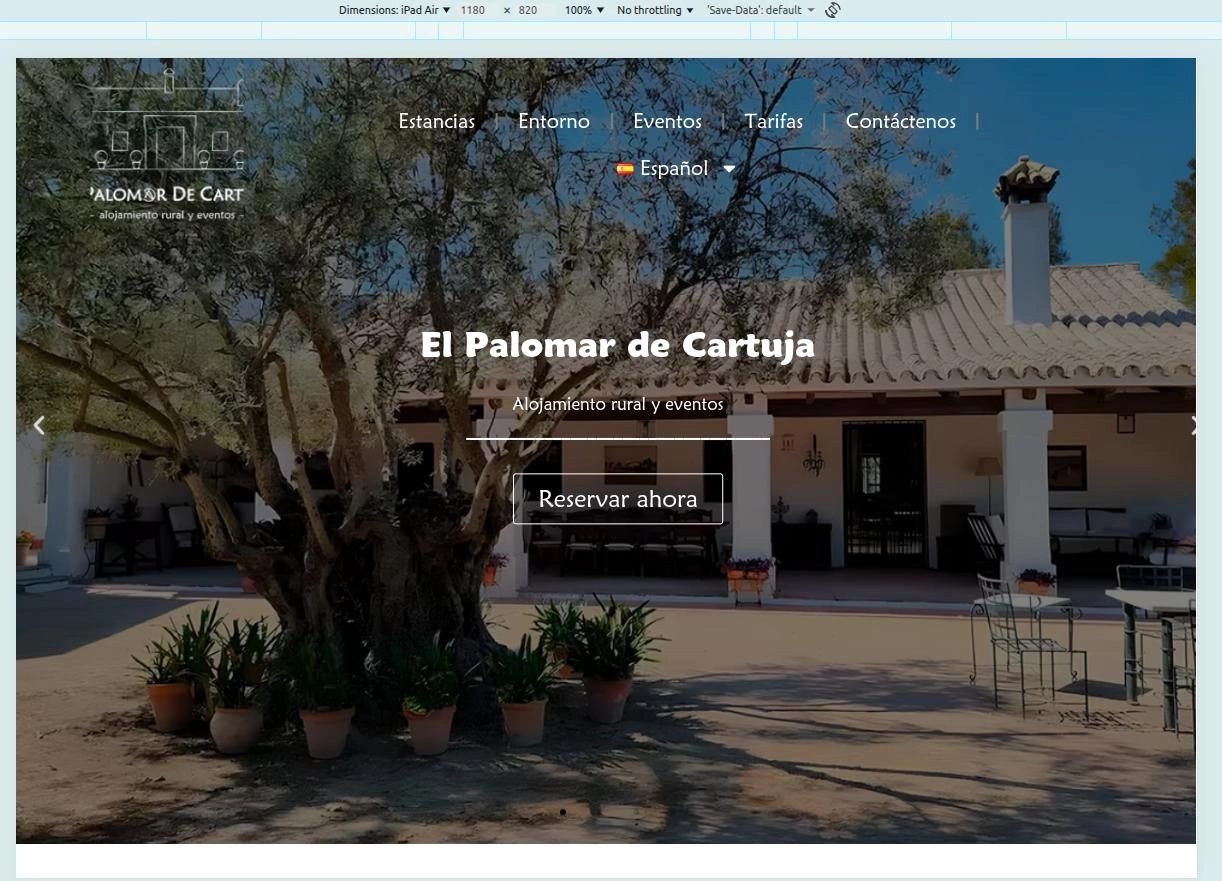Viewport: 1222px width, 881px height.
Task: Click the El Palomar de Cartuja heading
Action: pos(617,345)
